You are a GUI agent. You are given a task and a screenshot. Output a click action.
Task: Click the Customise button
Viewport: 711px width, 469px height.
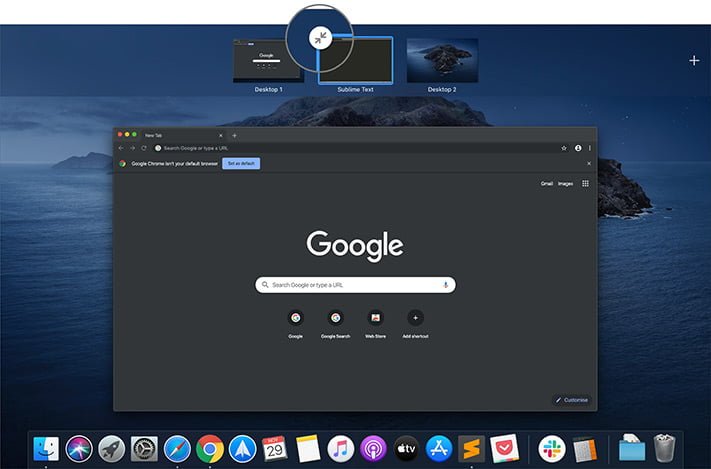click(x=572, y=400)
